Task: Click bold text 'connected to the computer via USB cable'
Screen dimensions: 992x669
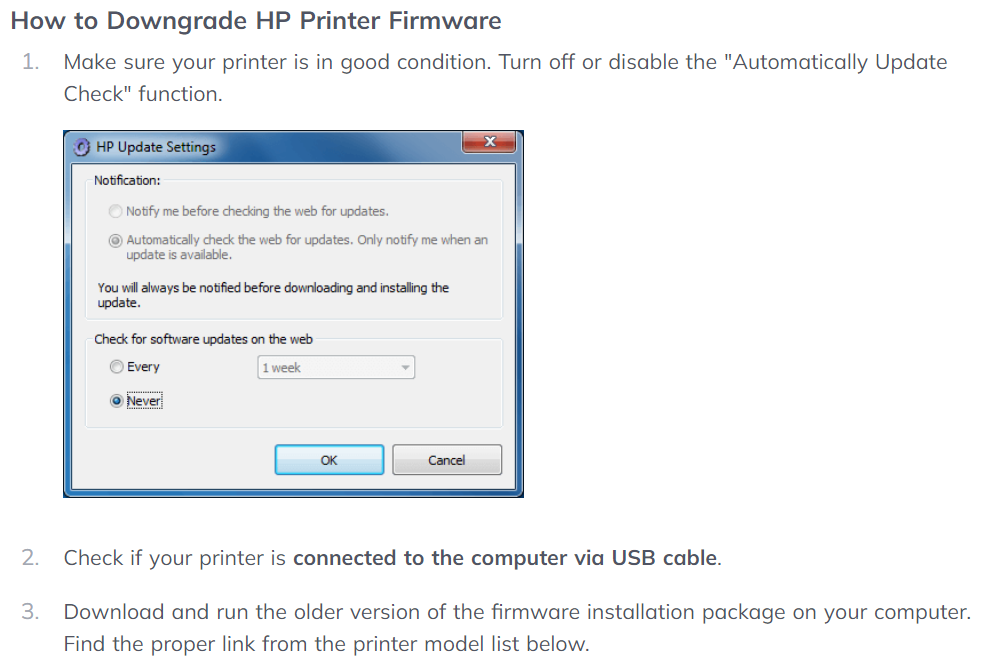Action: tap(505, 558)
